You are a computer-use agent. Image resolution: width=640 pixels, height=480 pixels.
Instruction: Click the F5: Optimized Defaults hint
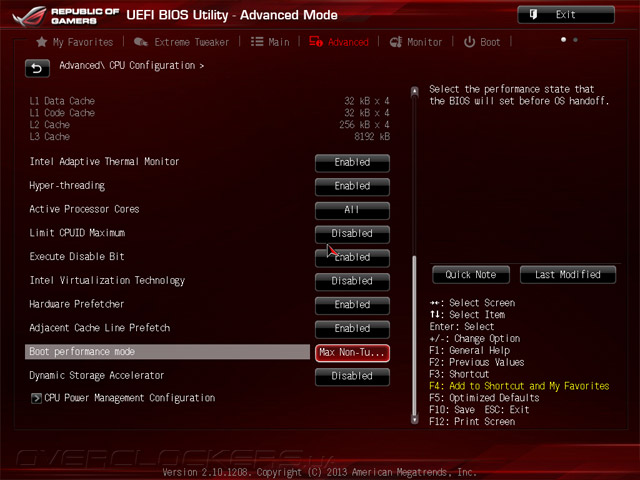pos(484,398)
